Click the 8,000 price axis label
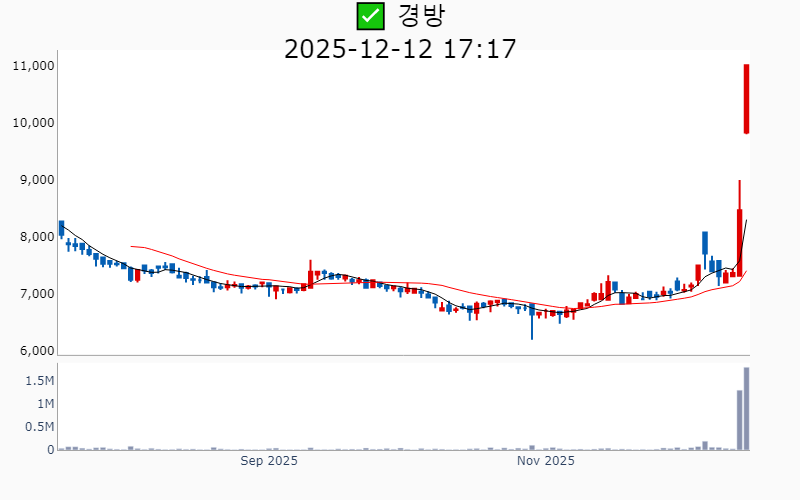This screenshot has width=800, height=500. 35,237
